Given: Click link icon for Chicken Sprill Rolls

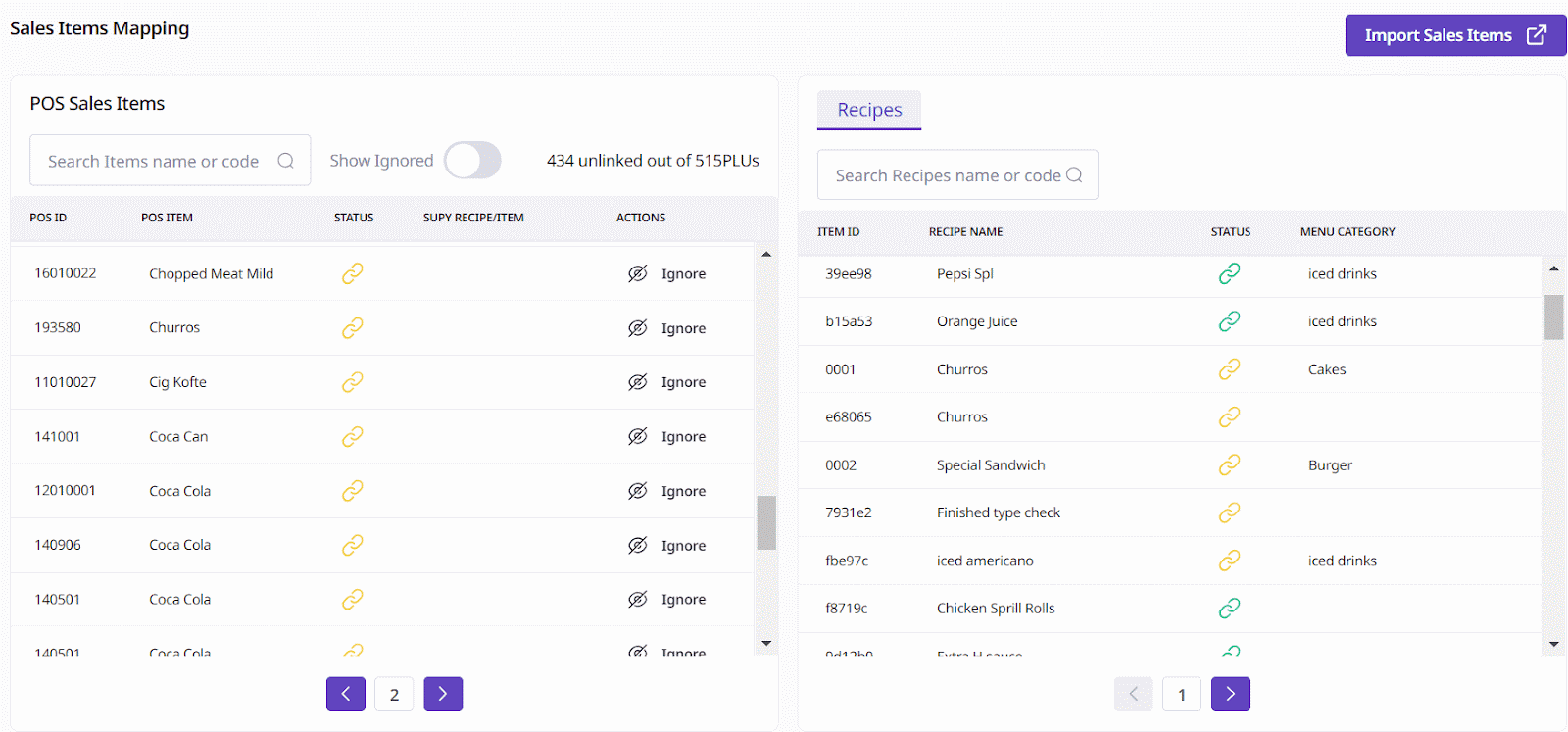Looking at the screenshot, I should point(1229,609).
